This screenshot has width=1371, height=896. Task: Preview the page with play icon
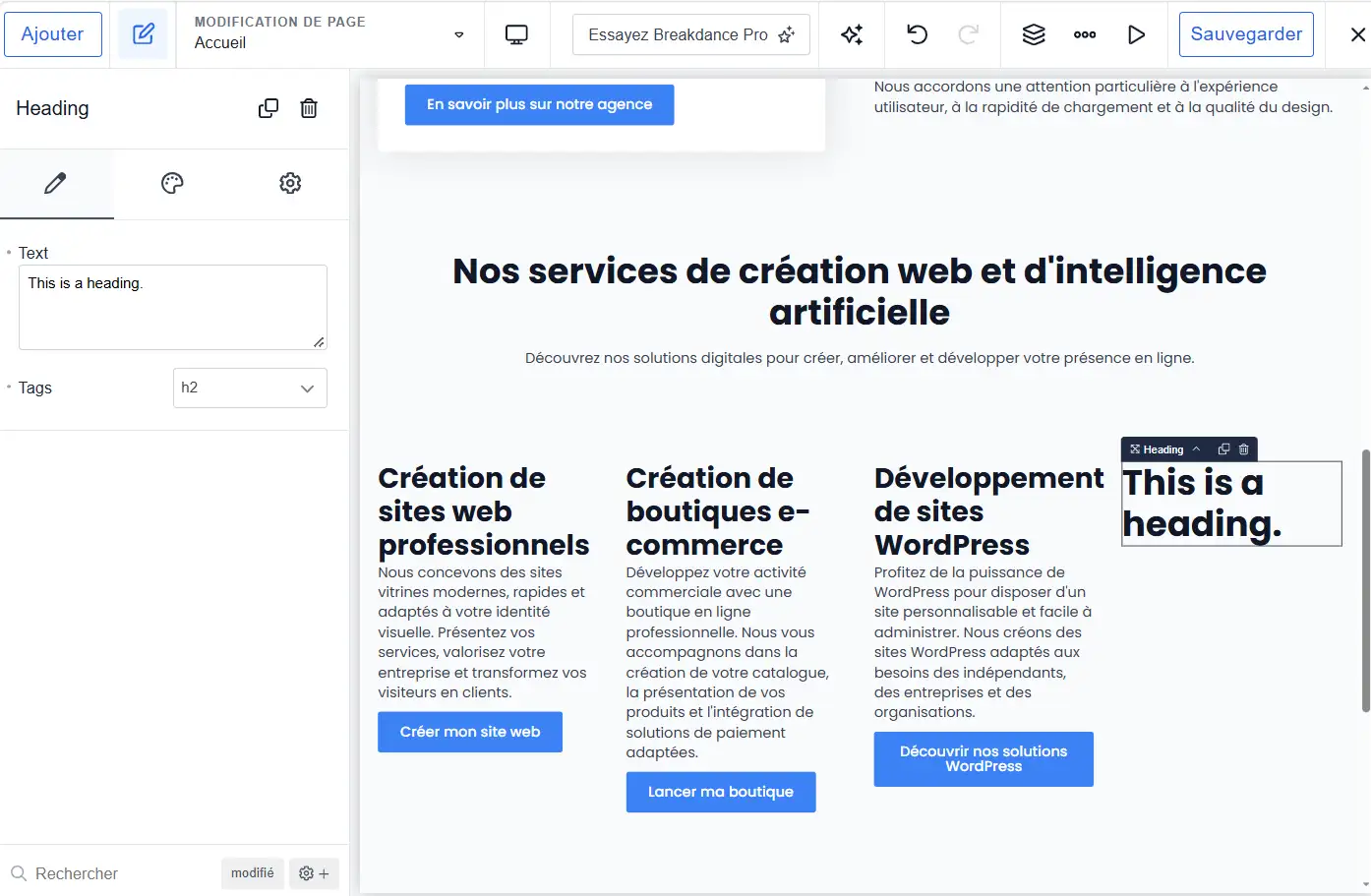click(x=1136, y=34)
